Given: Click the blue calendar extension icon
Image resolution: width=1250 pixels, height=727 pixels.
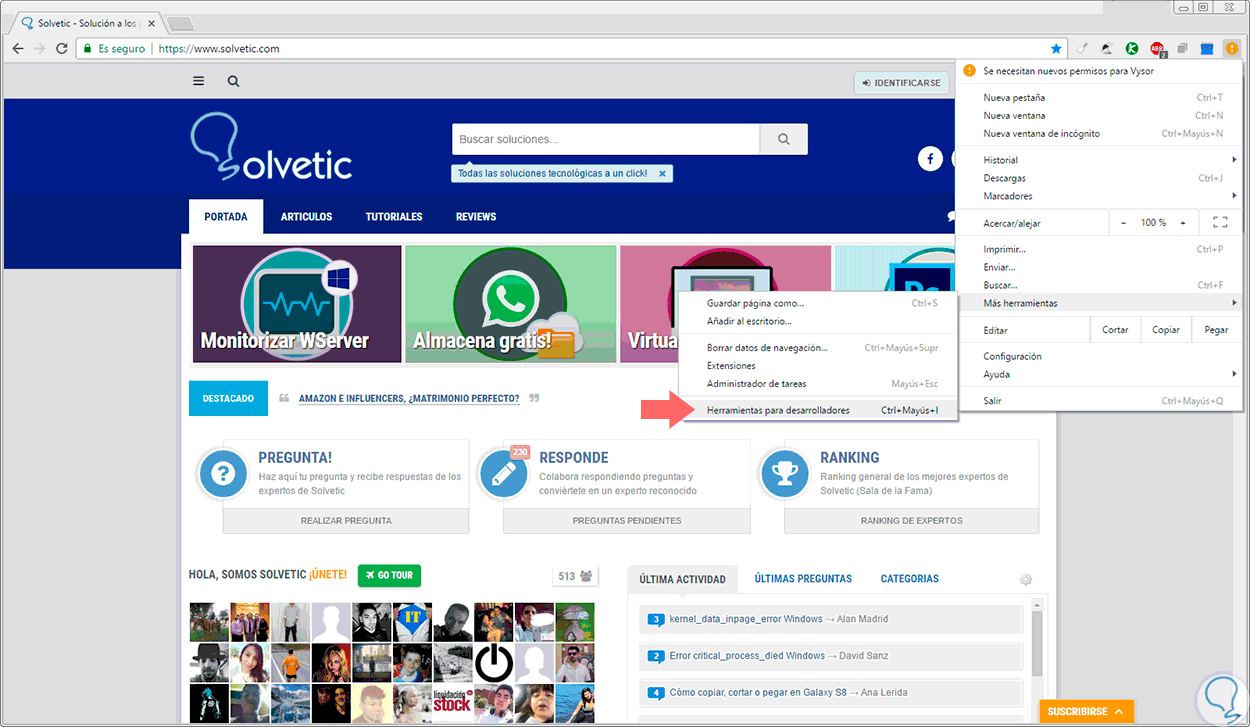Looking at the screenshot, I should (1206, 48).
